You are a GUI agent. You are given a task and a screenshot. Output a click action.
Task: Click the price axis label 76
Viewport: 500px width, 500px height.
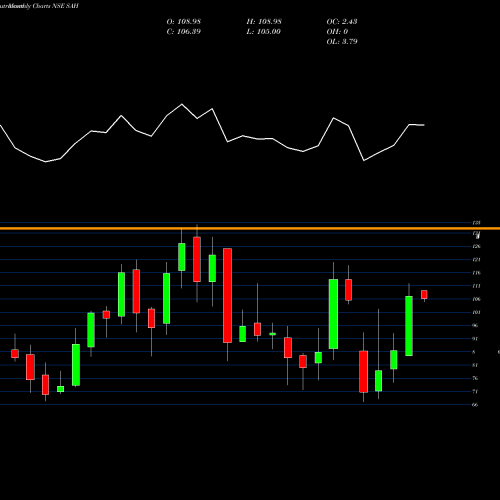476,378
